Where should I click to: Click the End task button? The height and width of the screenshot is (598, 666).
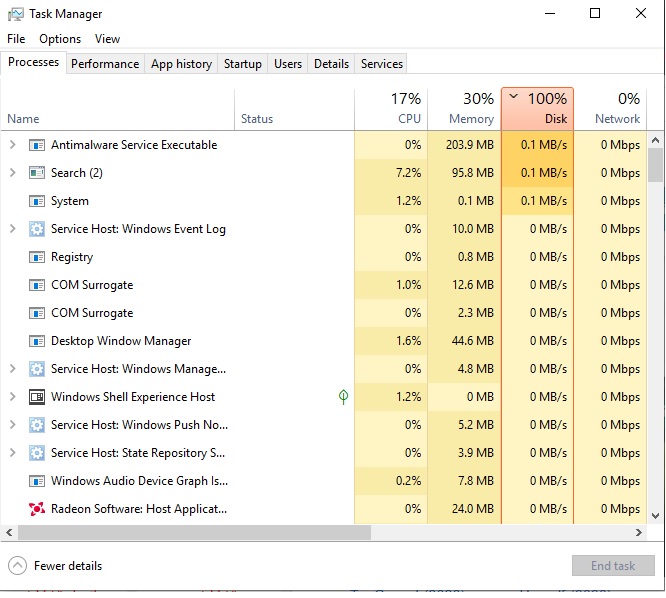click(x=613, y=566)
